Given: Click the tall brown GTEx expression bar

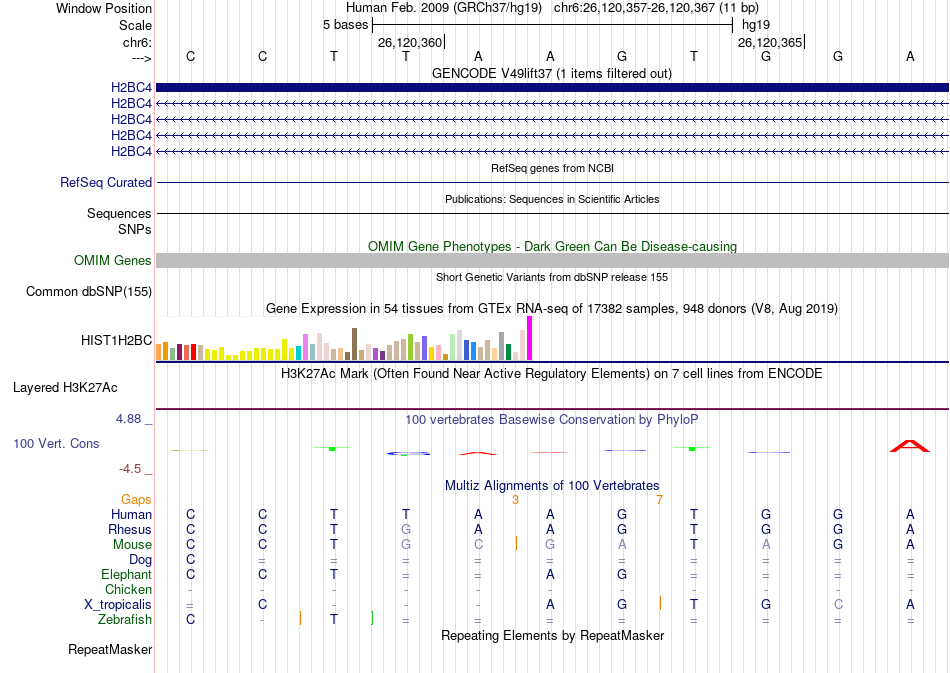Looking at the screenshot, I should click(x=354, y=345).
